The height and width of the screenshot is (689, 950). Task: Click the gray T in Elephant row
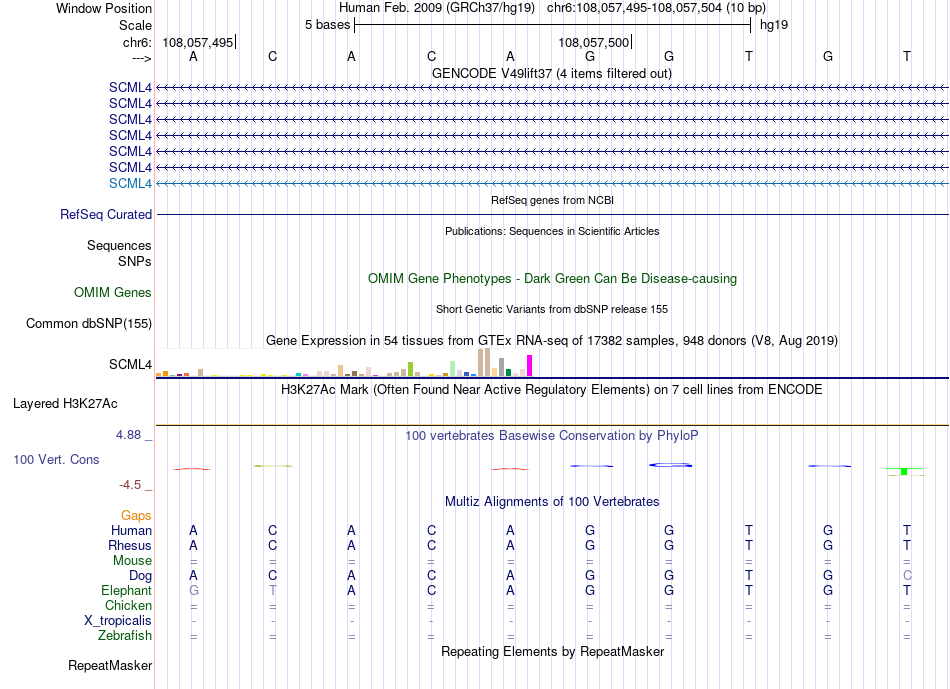[273, 590]
